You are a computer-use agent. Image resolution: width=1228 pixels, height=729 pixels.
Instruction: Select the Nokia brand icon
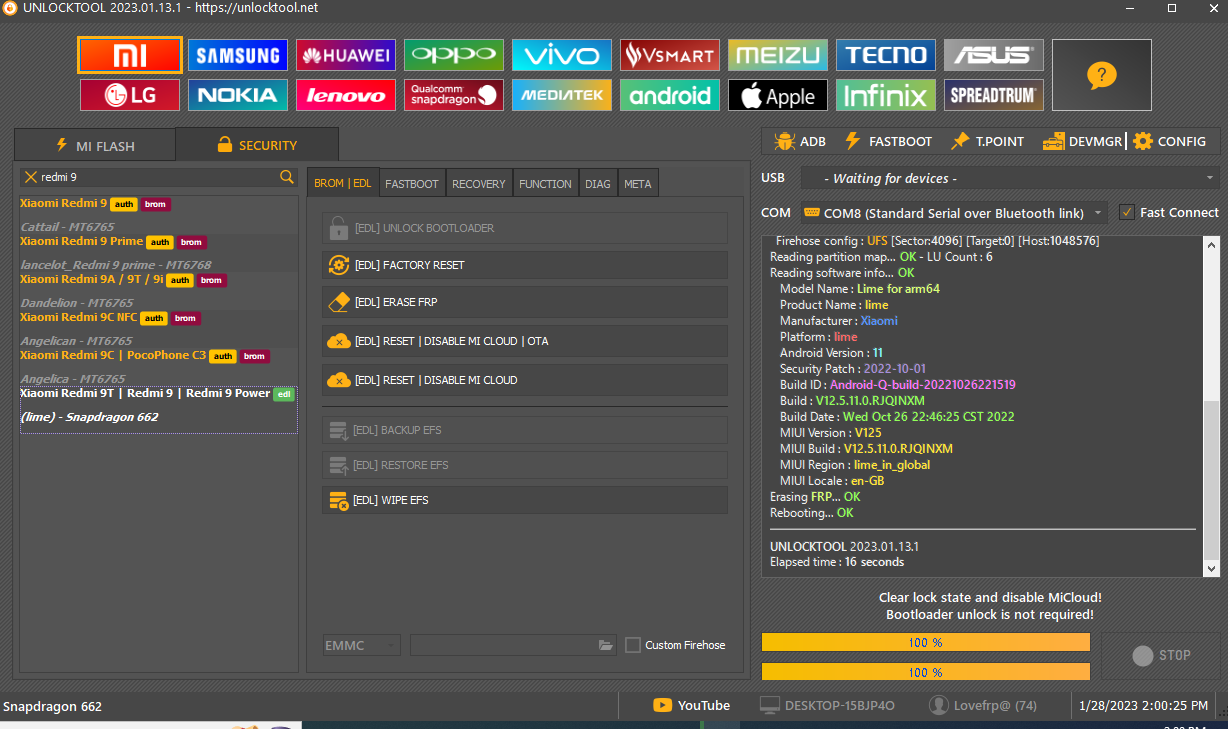pyautogui.click(x=238, y=95)
